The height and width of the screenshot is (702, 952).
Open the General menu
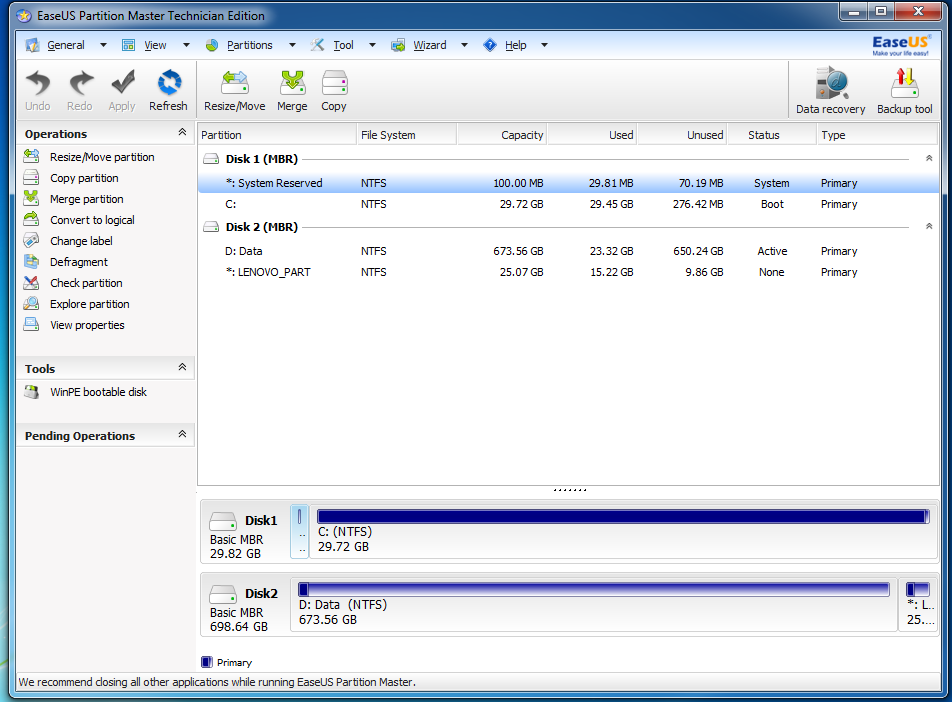[x=66, y=45]
